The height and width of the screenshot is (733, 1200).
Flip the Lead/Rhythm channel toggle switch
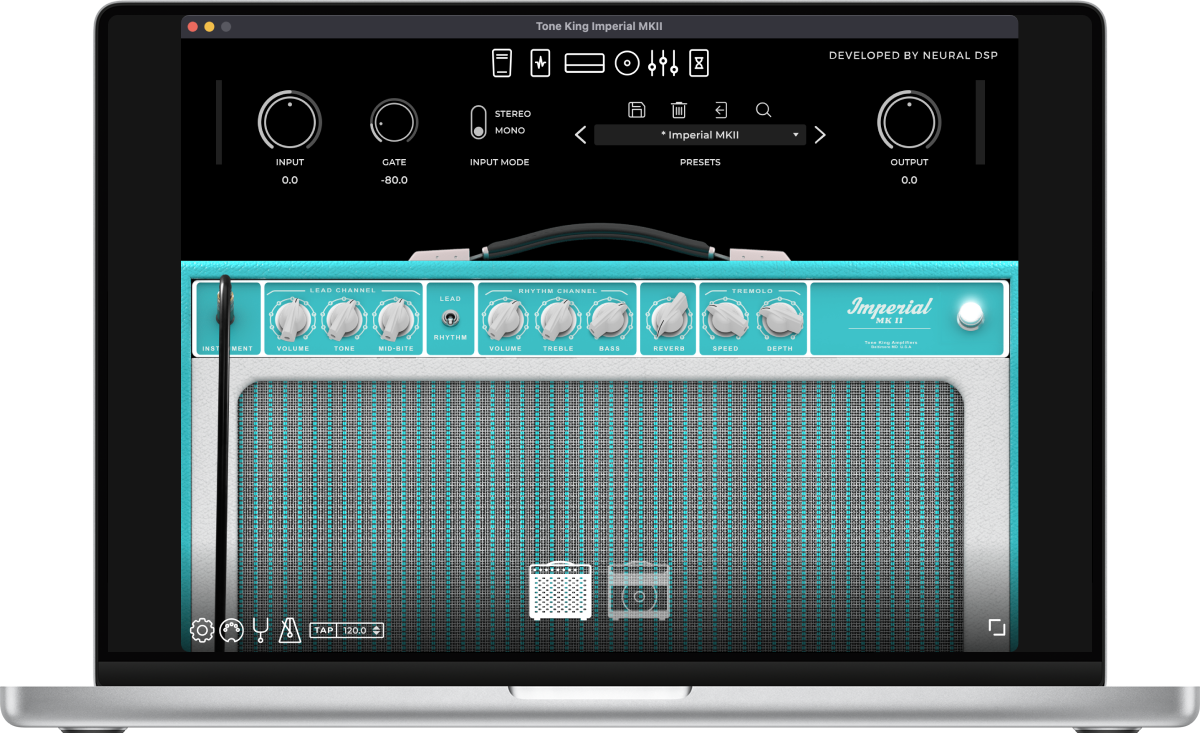tap(450, 318)
